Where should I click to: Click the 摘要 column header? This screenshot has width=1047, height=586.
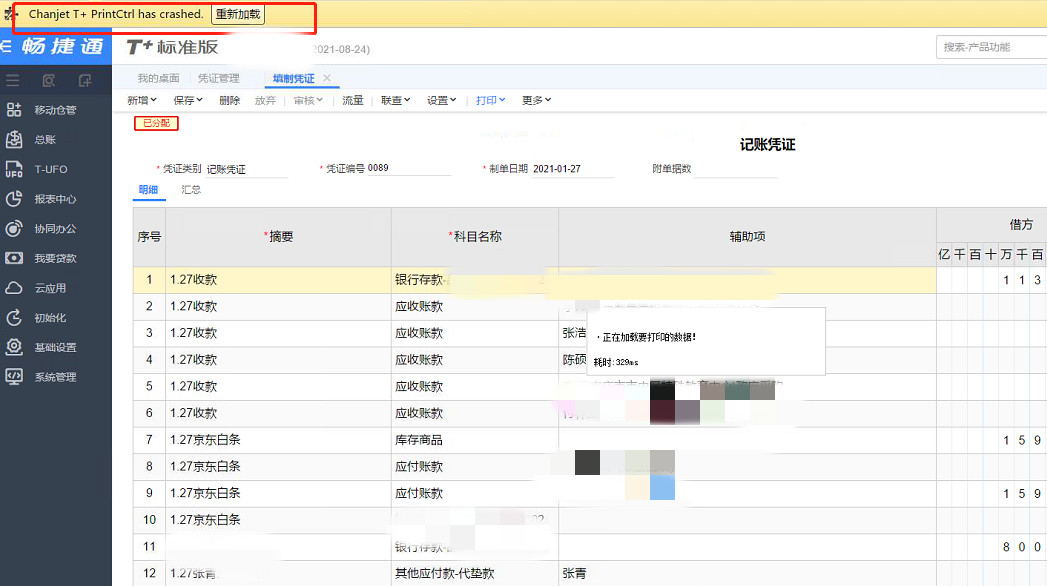(278, 237)
